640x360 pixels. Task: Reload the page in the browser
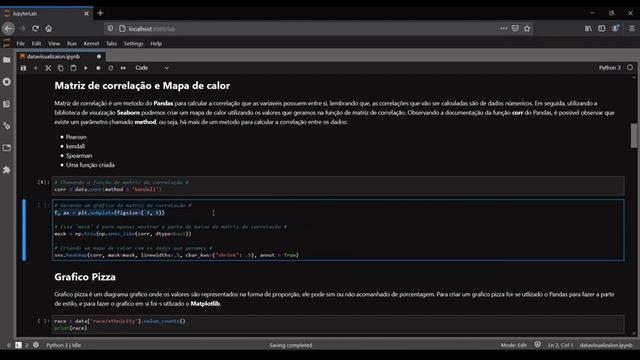coord(36,29)
